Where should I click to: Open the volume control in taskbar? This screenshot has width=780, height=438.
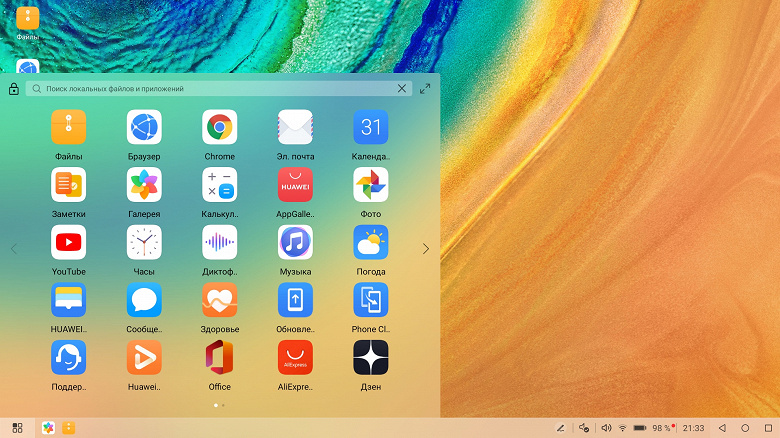coord(606,428)
